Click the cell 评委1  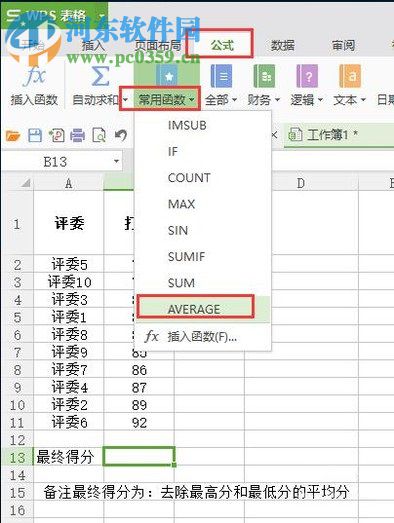tap(68, 317)
